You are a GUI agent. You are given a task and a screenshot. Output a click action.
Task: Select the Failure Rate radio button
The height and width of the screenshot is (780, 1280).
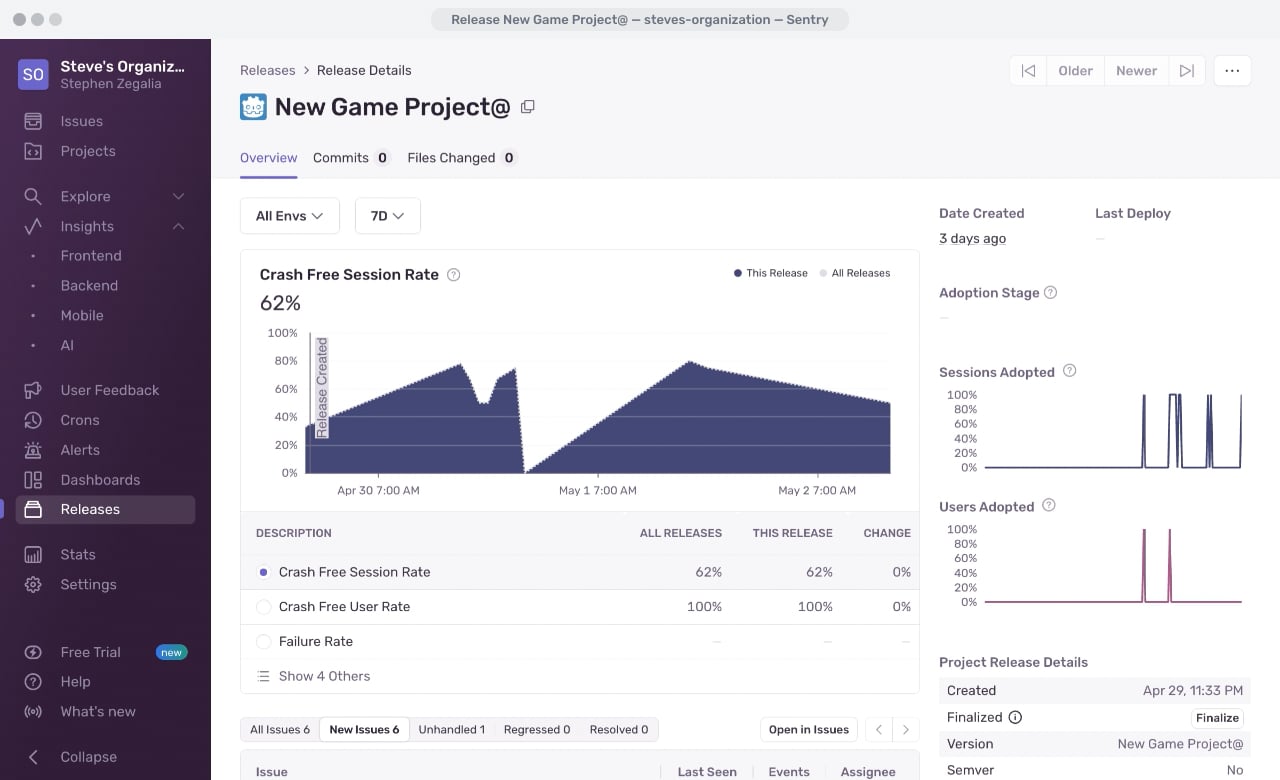click(264, 642)
